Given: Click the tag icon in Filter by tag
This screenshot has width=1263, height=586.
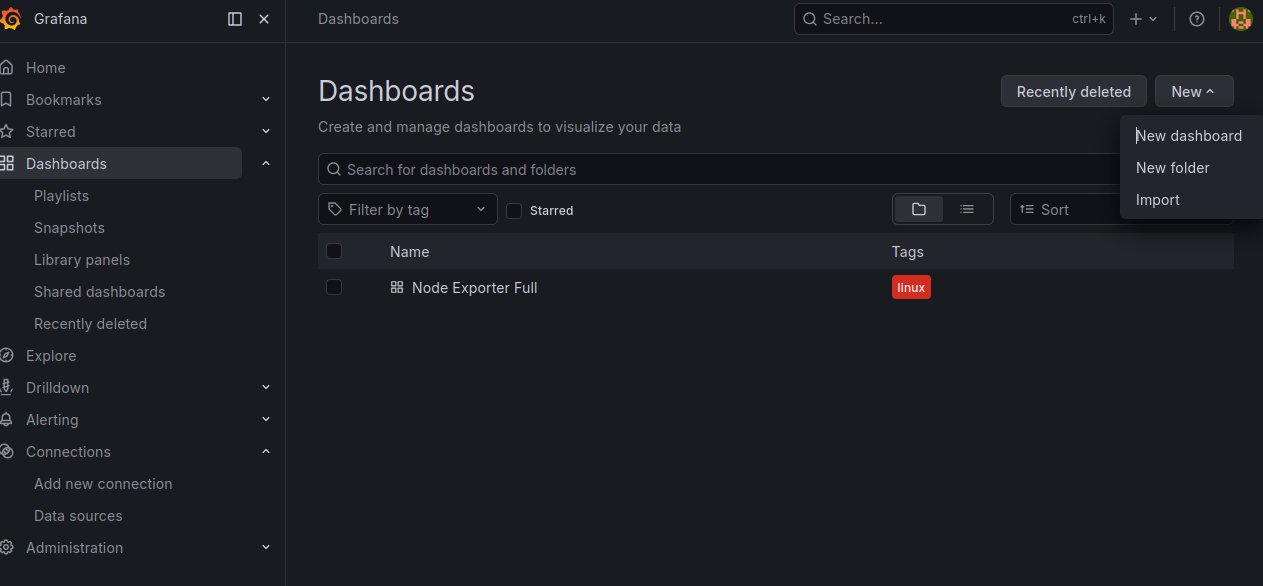Looking at the screenshot, I should tap(335, 209).
